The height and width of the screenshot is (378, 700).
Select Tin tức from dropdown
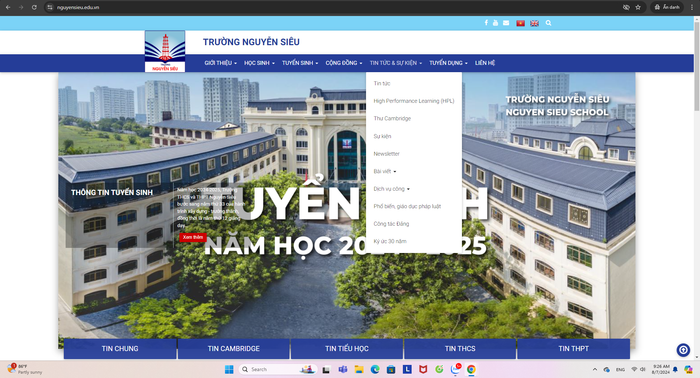coord(382,83)
